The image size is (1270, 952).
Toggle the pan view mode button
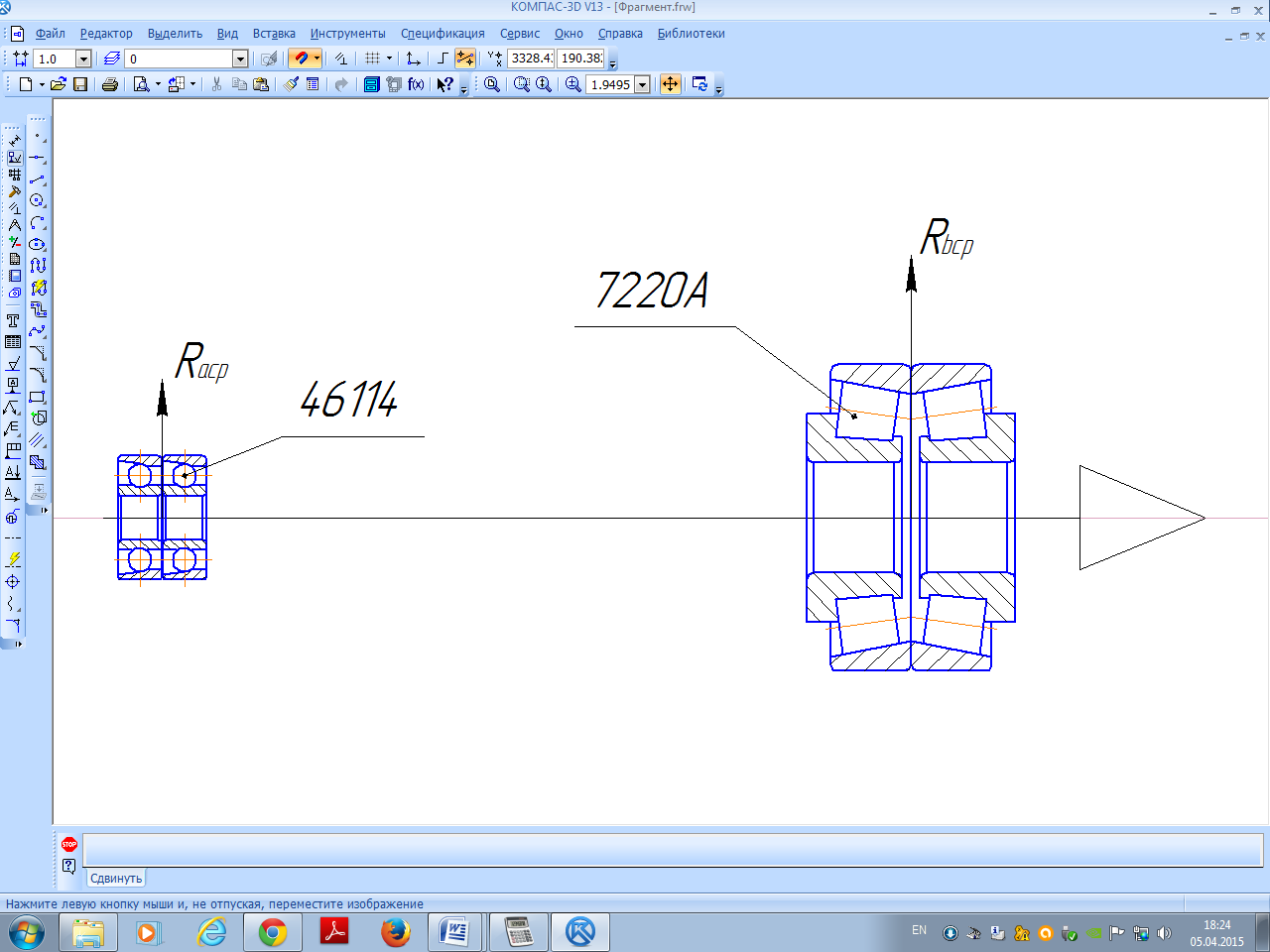[x=671, y=84]
